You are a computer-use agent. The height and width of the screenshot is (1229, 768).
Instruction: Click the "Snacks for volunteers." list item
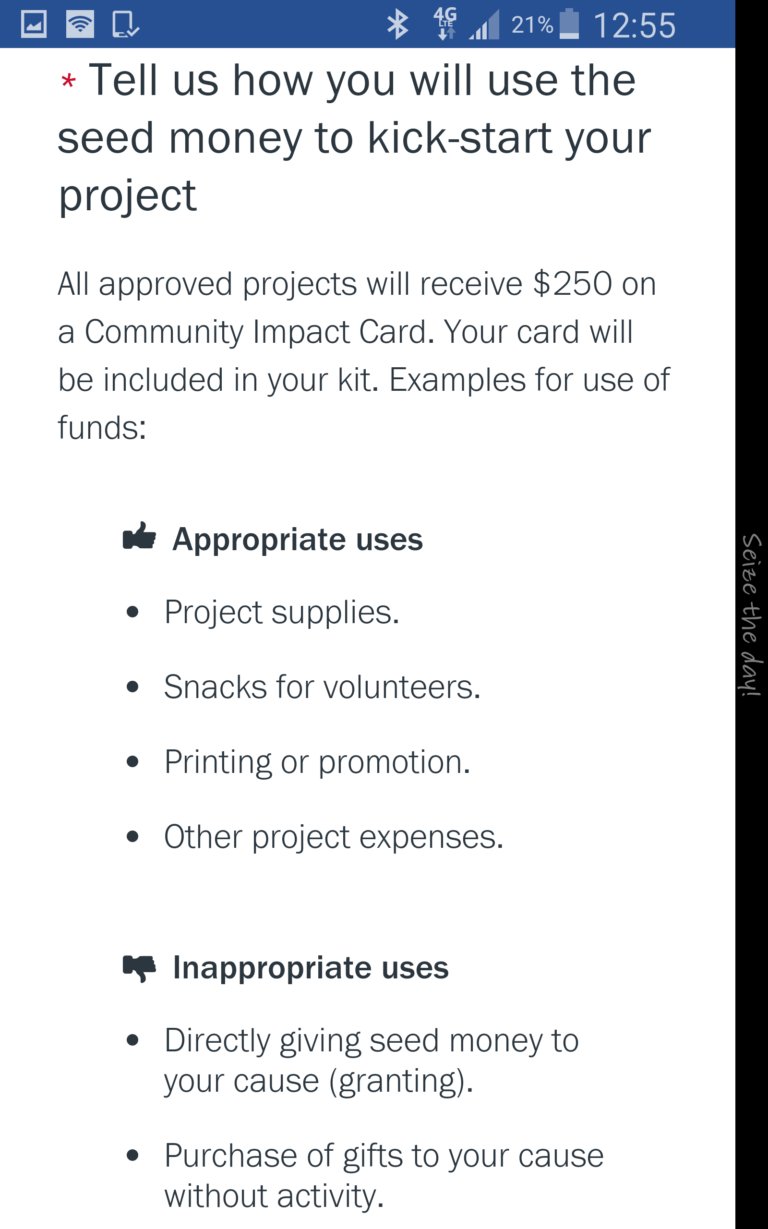322,687
